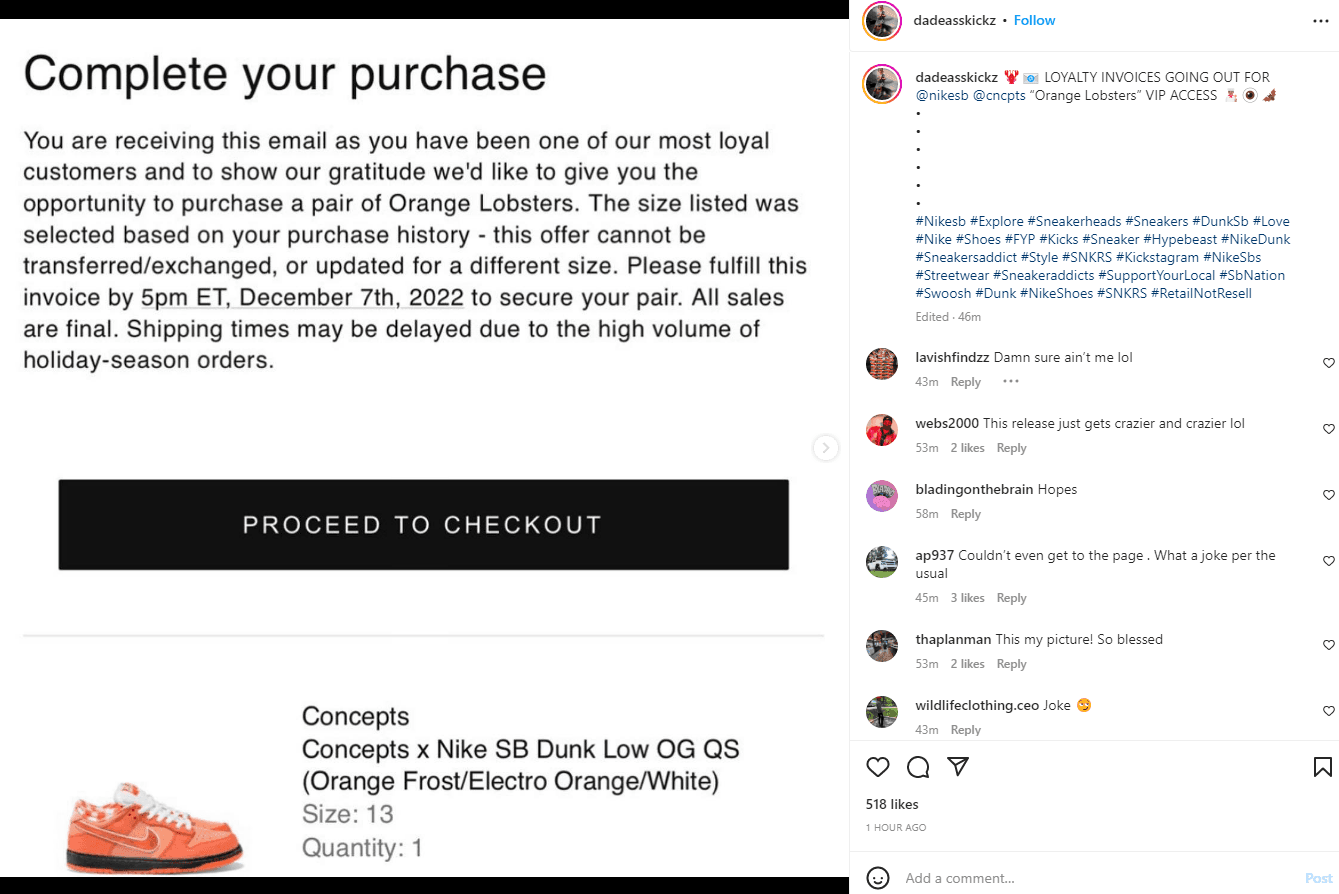Reply to bladingonthebrain's comment
The image size is (1339, 894).
[x=966, y=514]
